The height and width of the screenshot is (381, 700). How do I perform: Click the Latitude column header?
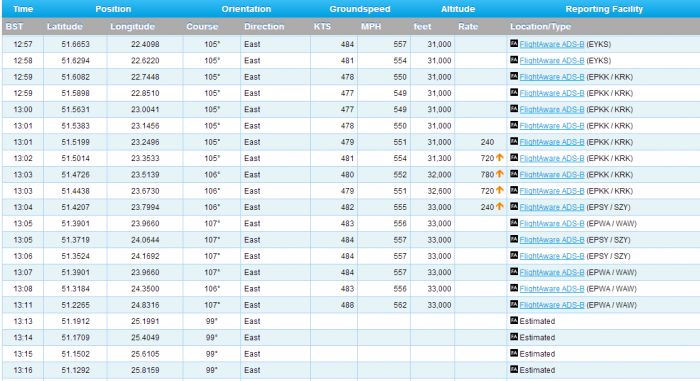tap(65, 26)
